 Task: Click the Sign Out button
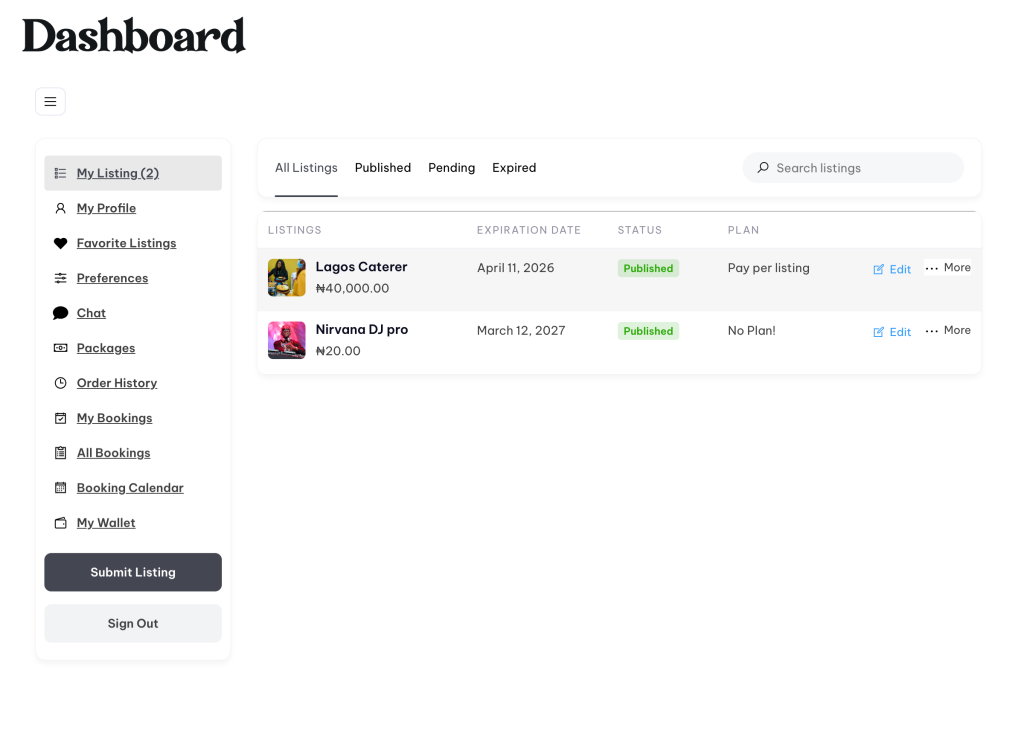133,623
